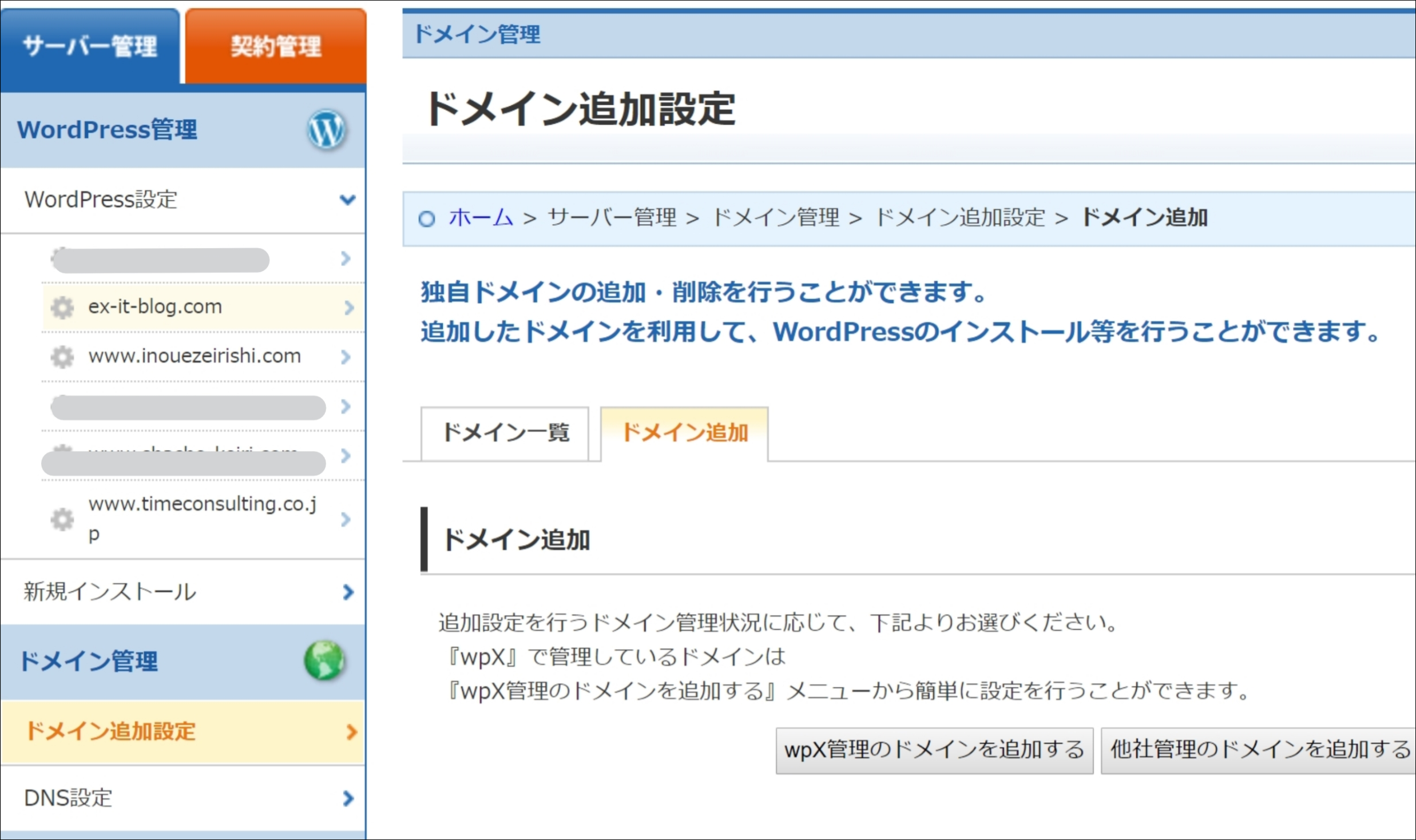Switch to the ドメイン一覧 tab

(505, 433)
